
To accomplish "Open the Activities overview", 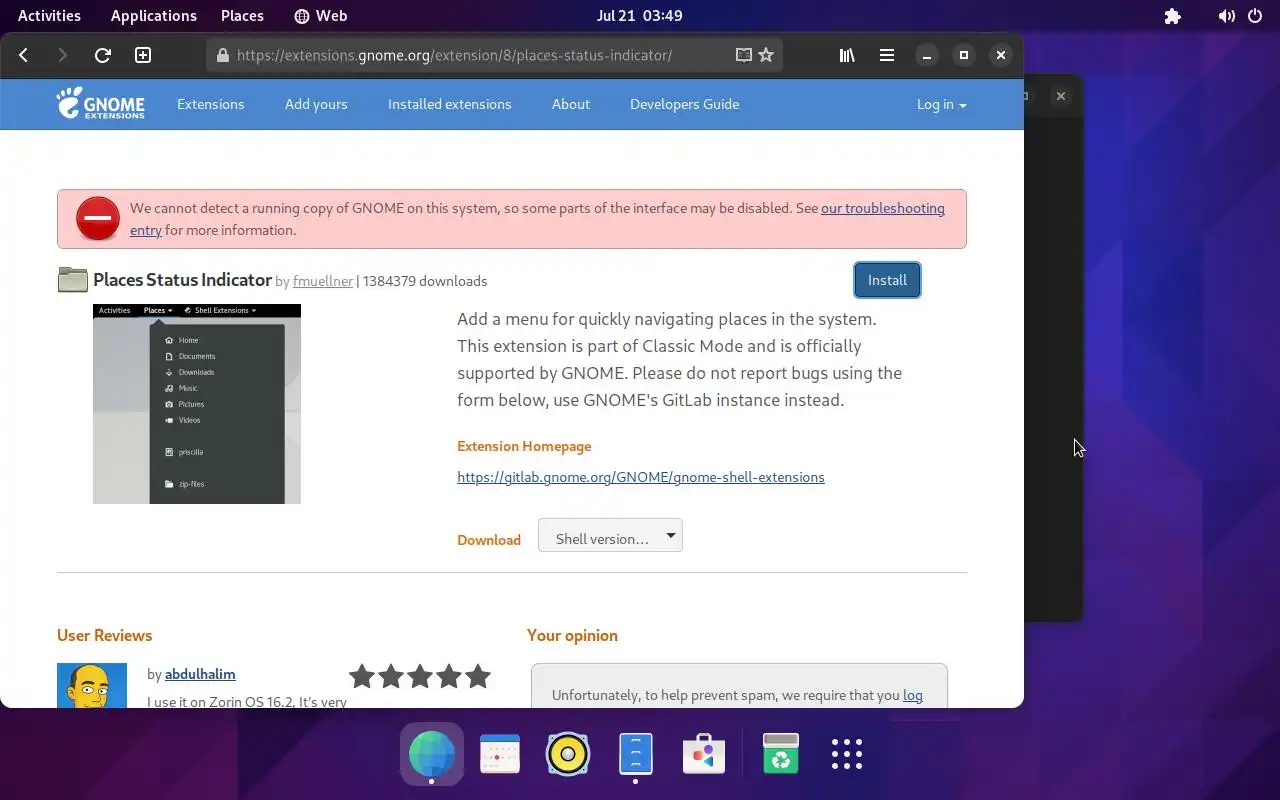I will click(x=49, y=16).
